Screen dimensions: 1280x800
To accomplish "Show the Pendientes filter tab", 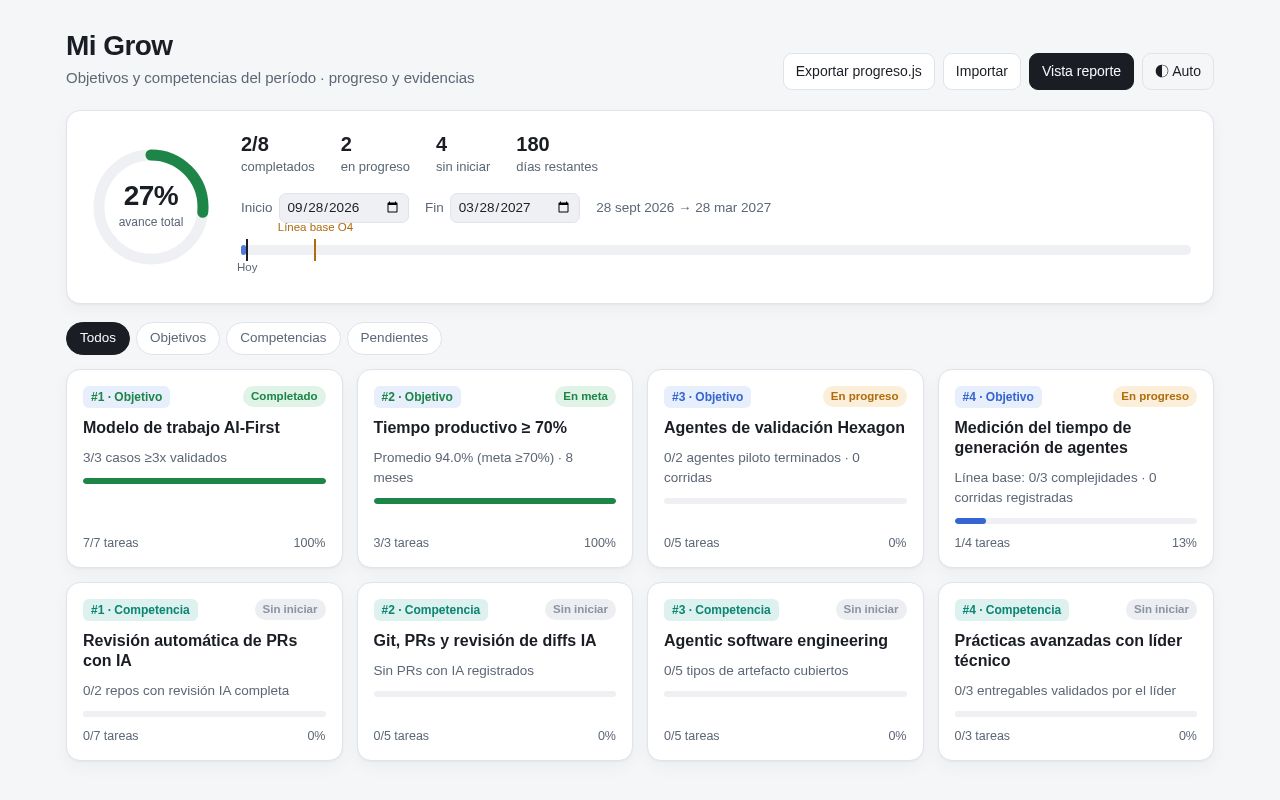I will [394, 338].
